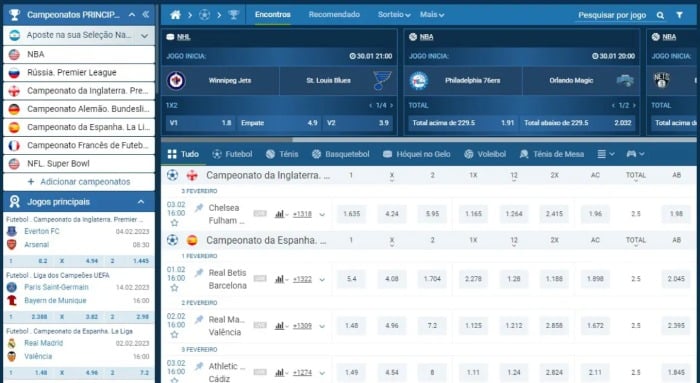Expand markets for Real Madrid Valência row
700x383 pixels.
[x=322, y=326]
